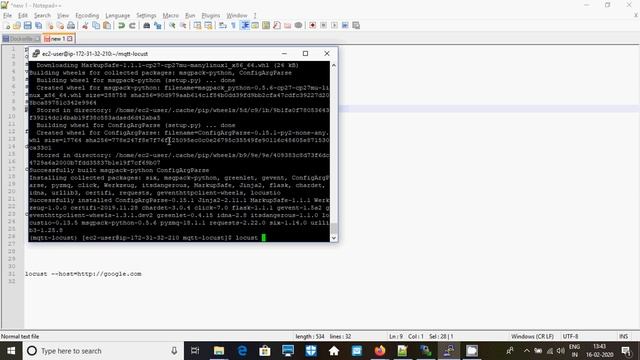This screenshot has width=640, height=360.
Task: Click the Open file toolbar icon
Action: (17, 25)
